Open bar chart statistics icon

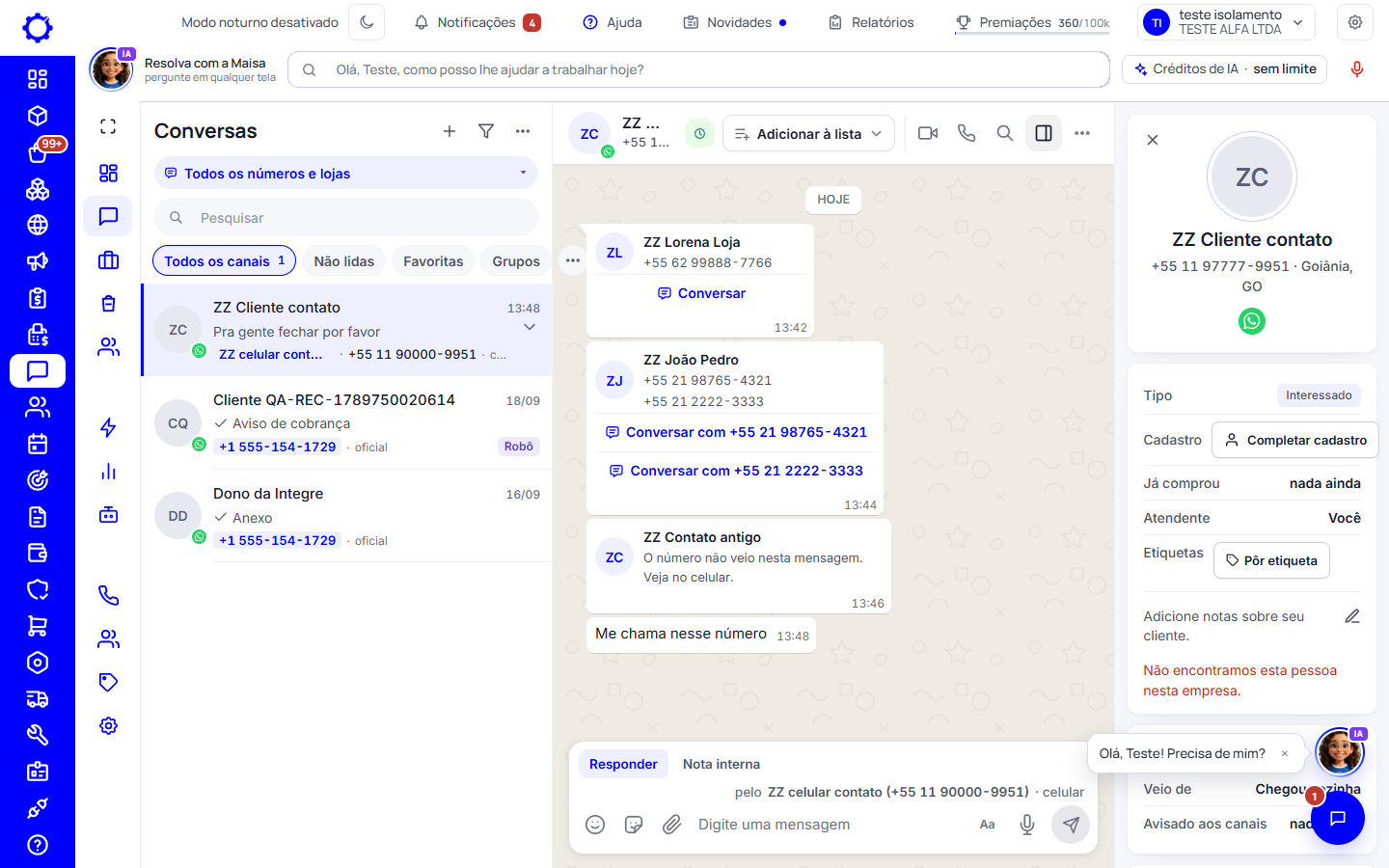[108, 472]
